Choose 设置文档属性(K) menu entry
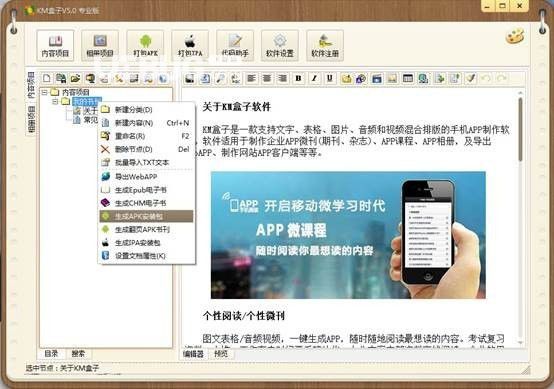The image size is (554, 389). [x=147, y=256]
